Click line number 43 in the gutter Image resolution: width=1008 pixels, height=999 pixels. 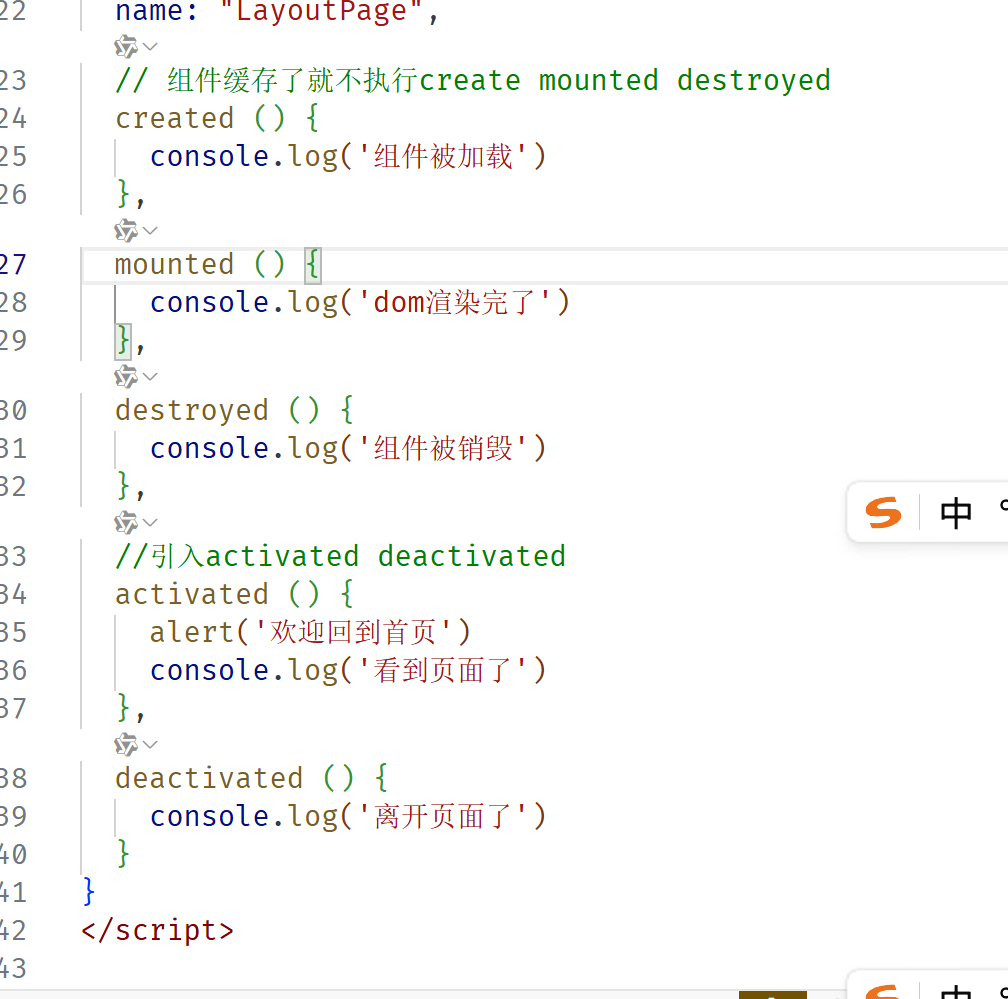click(x=13, y=968)
